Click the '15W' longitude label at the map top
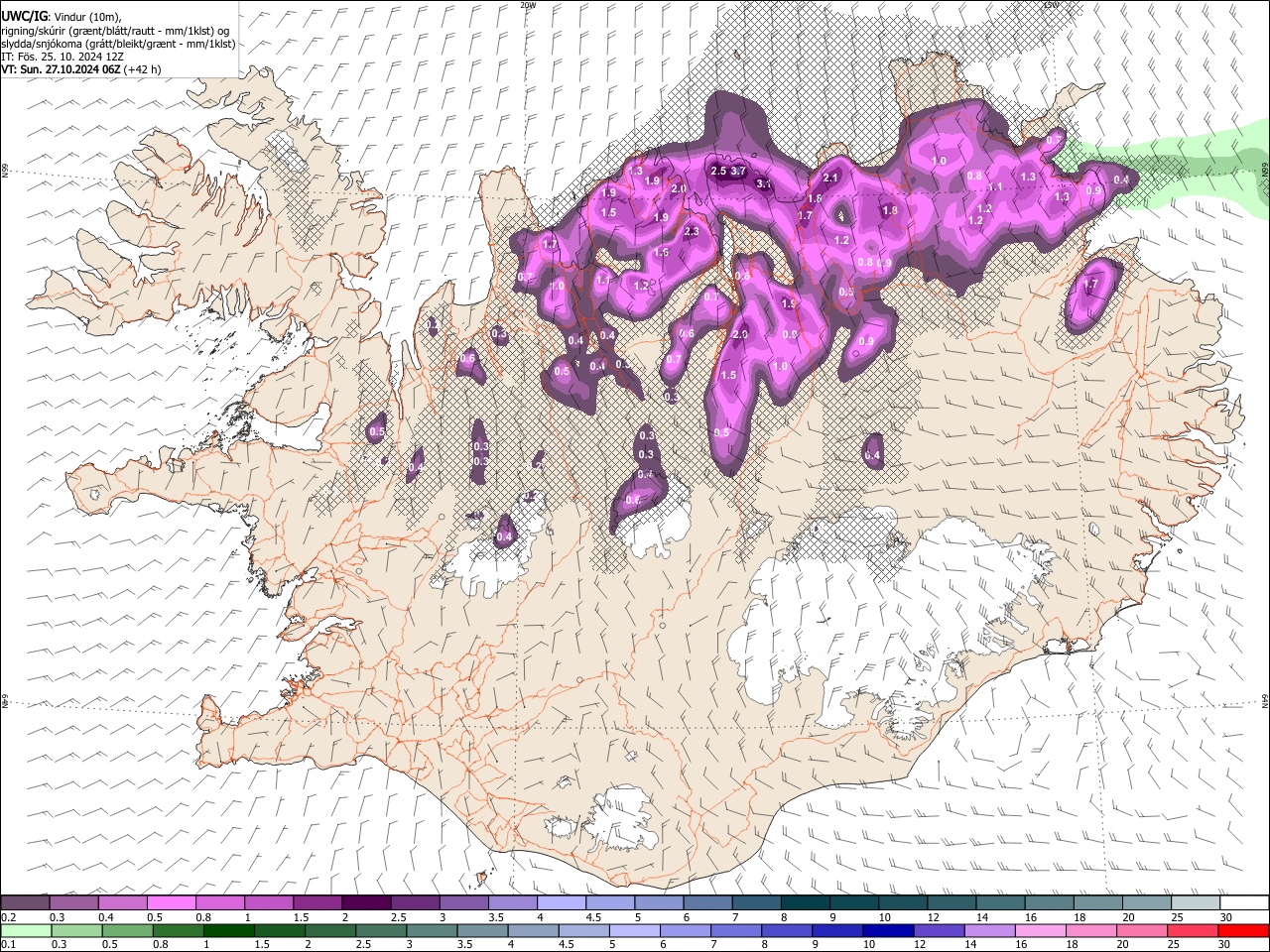The width and height of the screenshot is (1270, 952). click(1050, 5)
